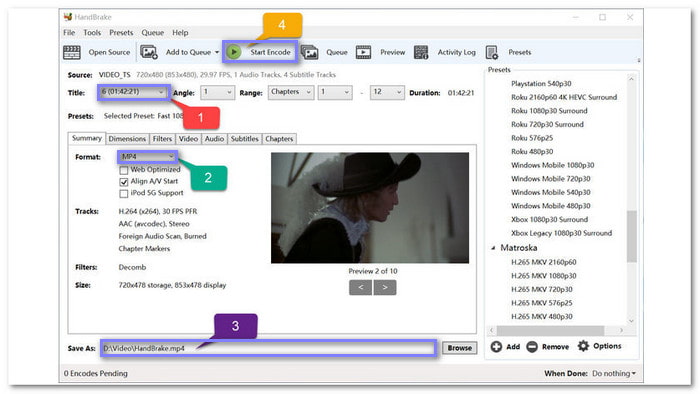700x394 pixels.
Task: Select Roku 576p25 preset
Action: click(x=532, y=138)
